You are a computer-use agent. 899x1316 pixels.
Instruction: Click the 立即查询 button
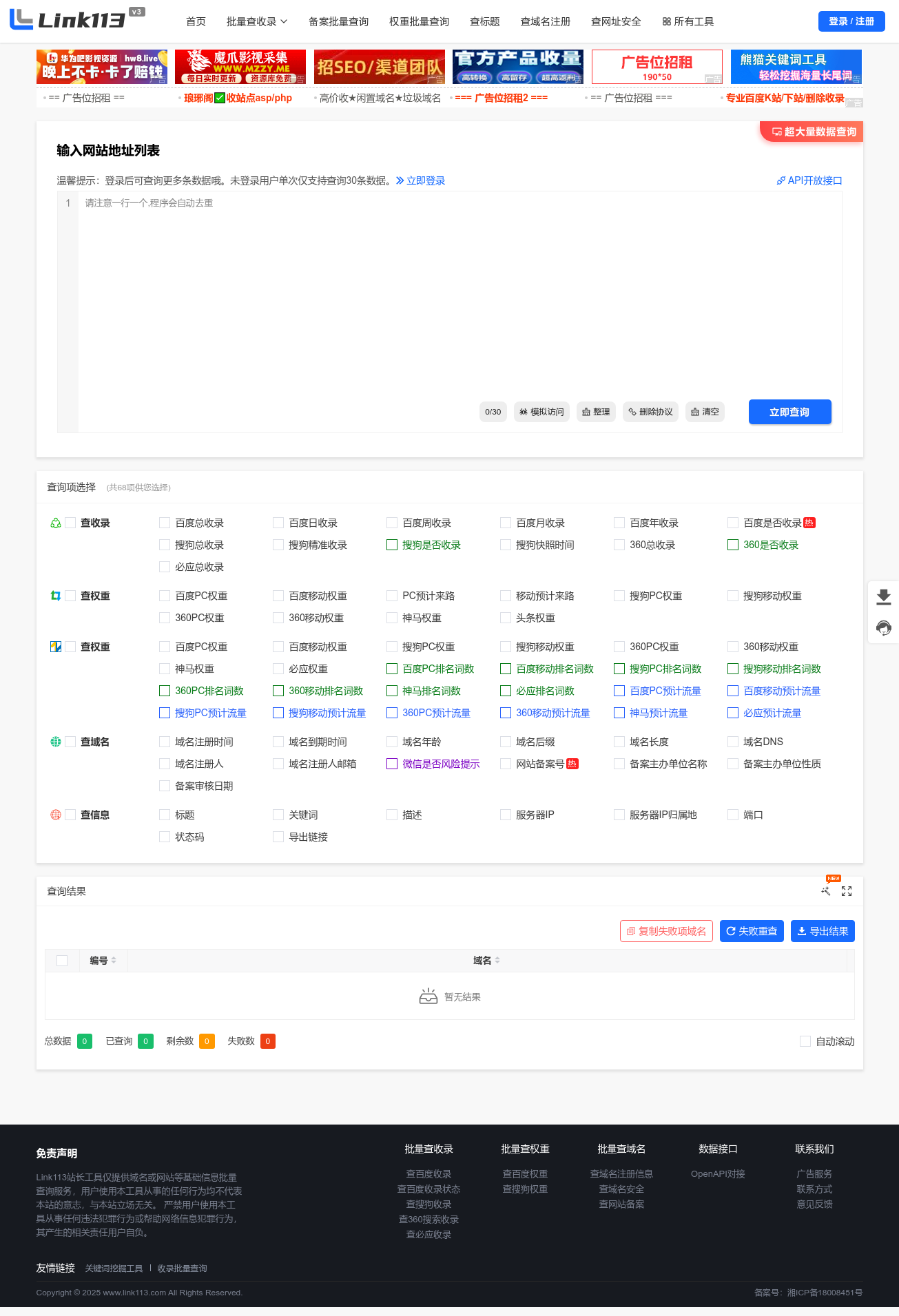pyautogui.click(x=789, y=412)
